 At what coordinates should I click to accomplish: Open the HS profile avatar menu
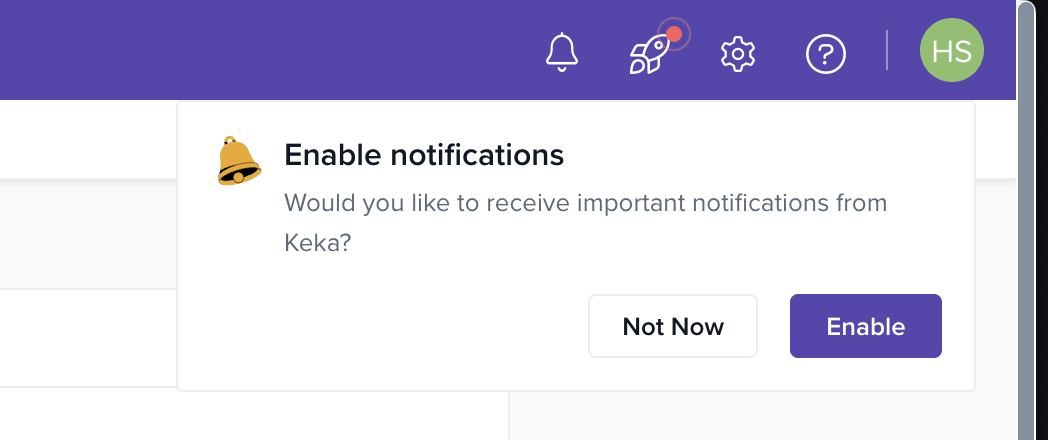(x=952, y=52)
